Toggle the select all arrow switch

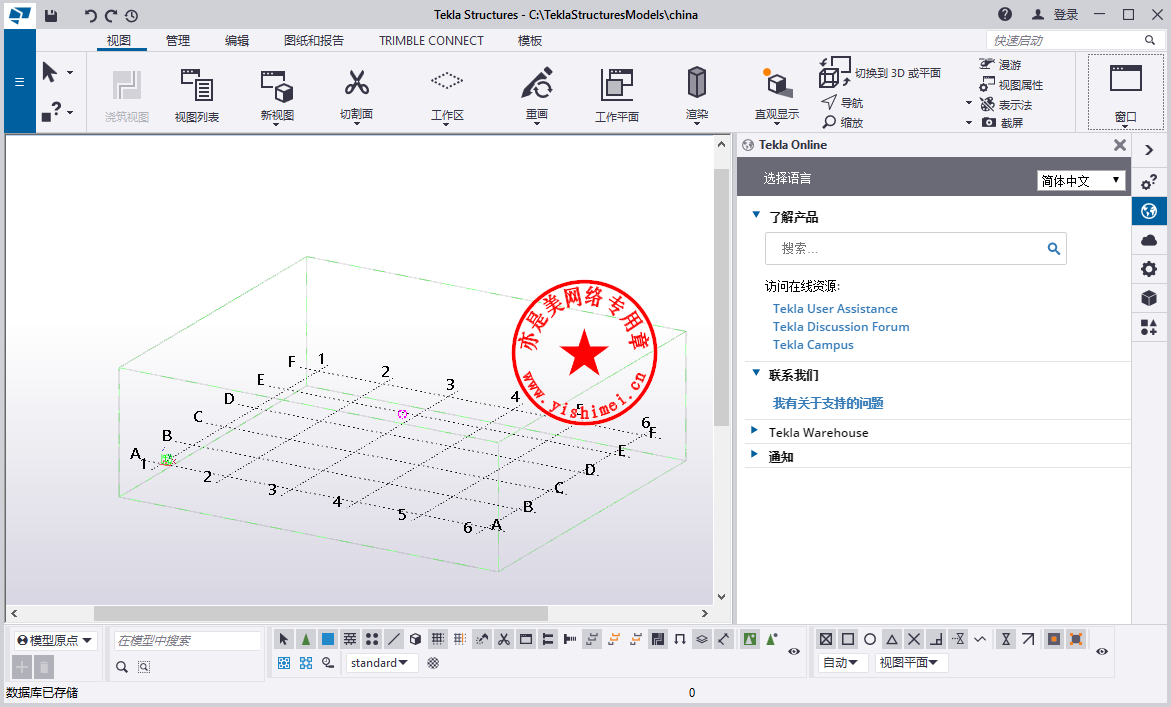pos(283,639)
